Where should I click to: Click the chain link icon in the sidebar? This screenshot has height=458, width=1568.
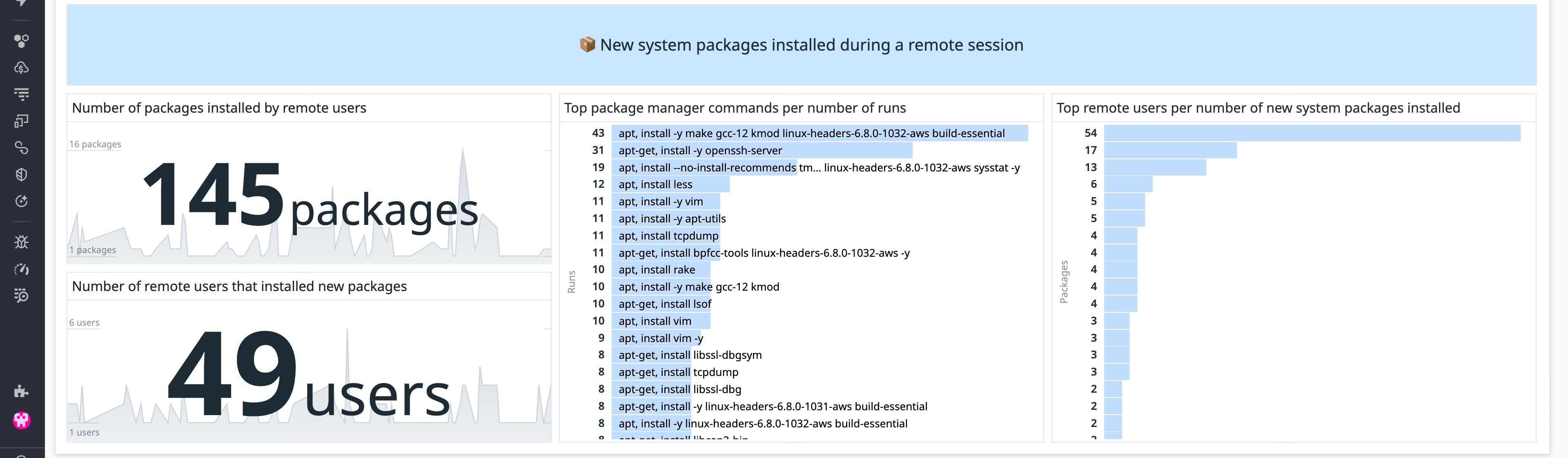22,148
